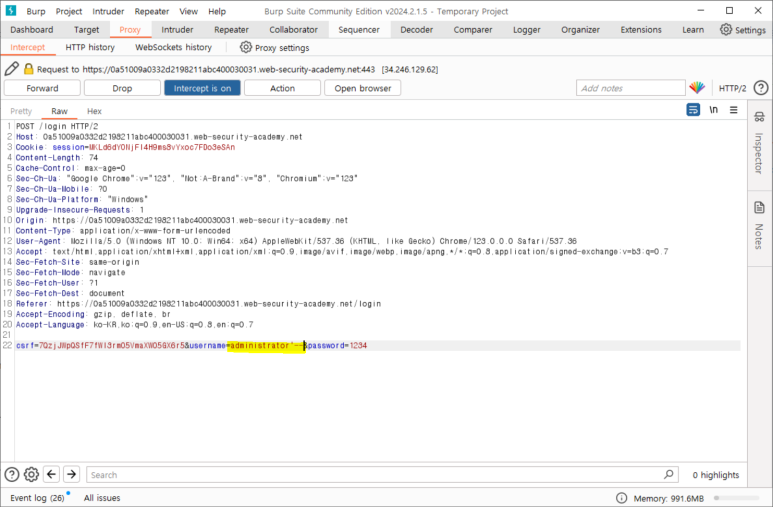The image size is (773, 507).
Task: Switch to the Dashboard tab
Action: tap(32, 30)
